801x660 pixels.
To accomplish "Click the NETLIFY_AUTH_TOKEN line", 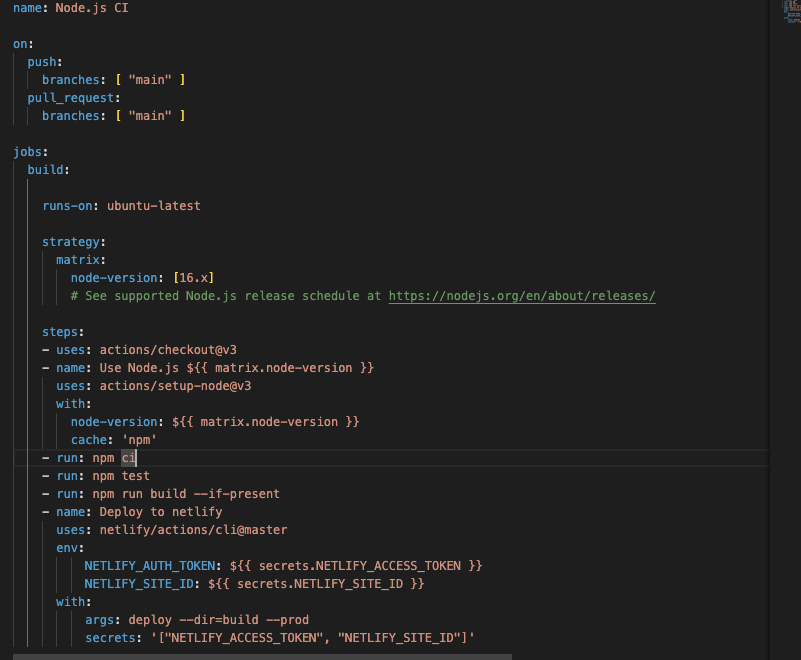I will click(x=283, y=566).
